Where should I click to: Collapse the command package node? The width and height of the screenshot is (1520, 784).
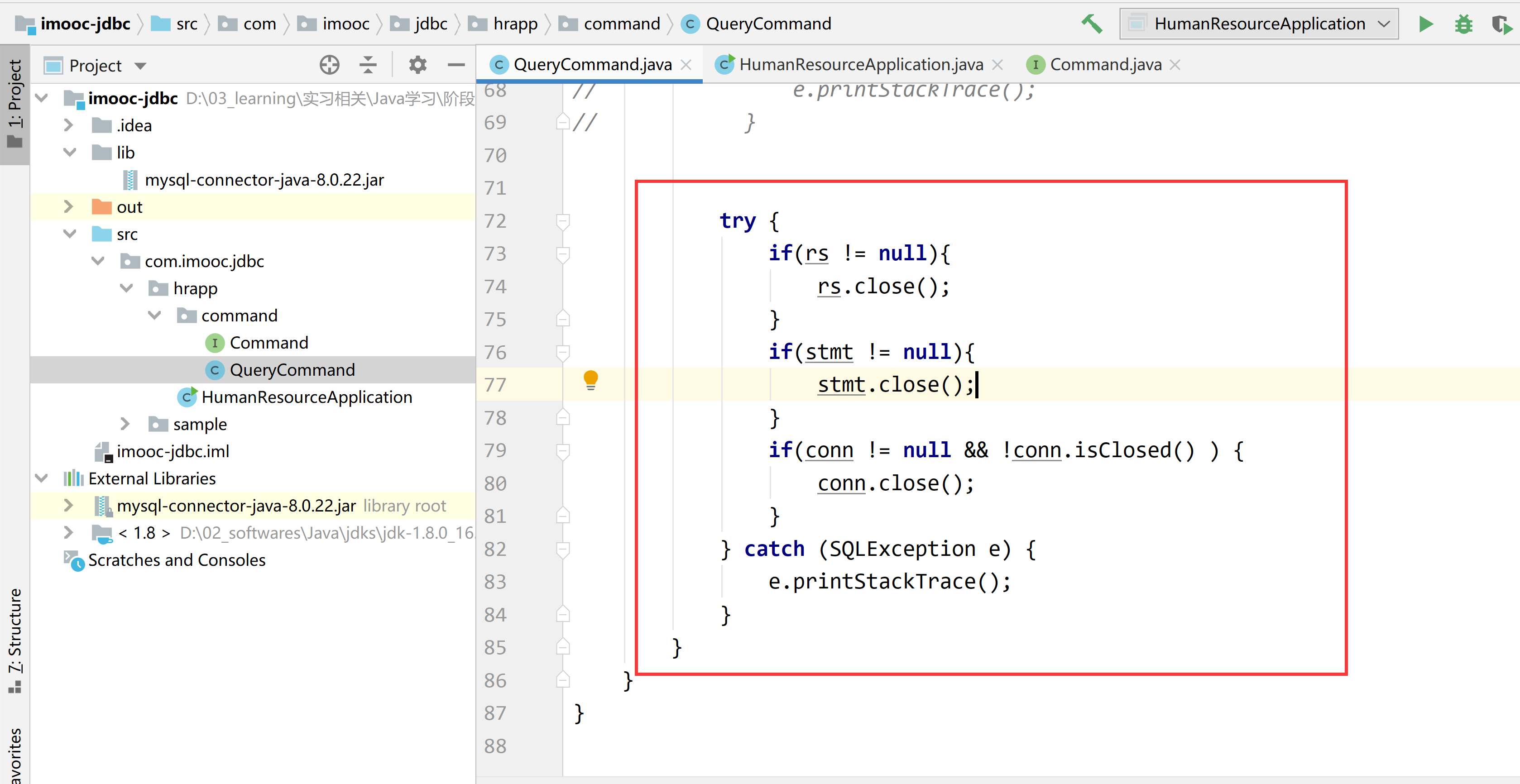click(x=154, y=315)
